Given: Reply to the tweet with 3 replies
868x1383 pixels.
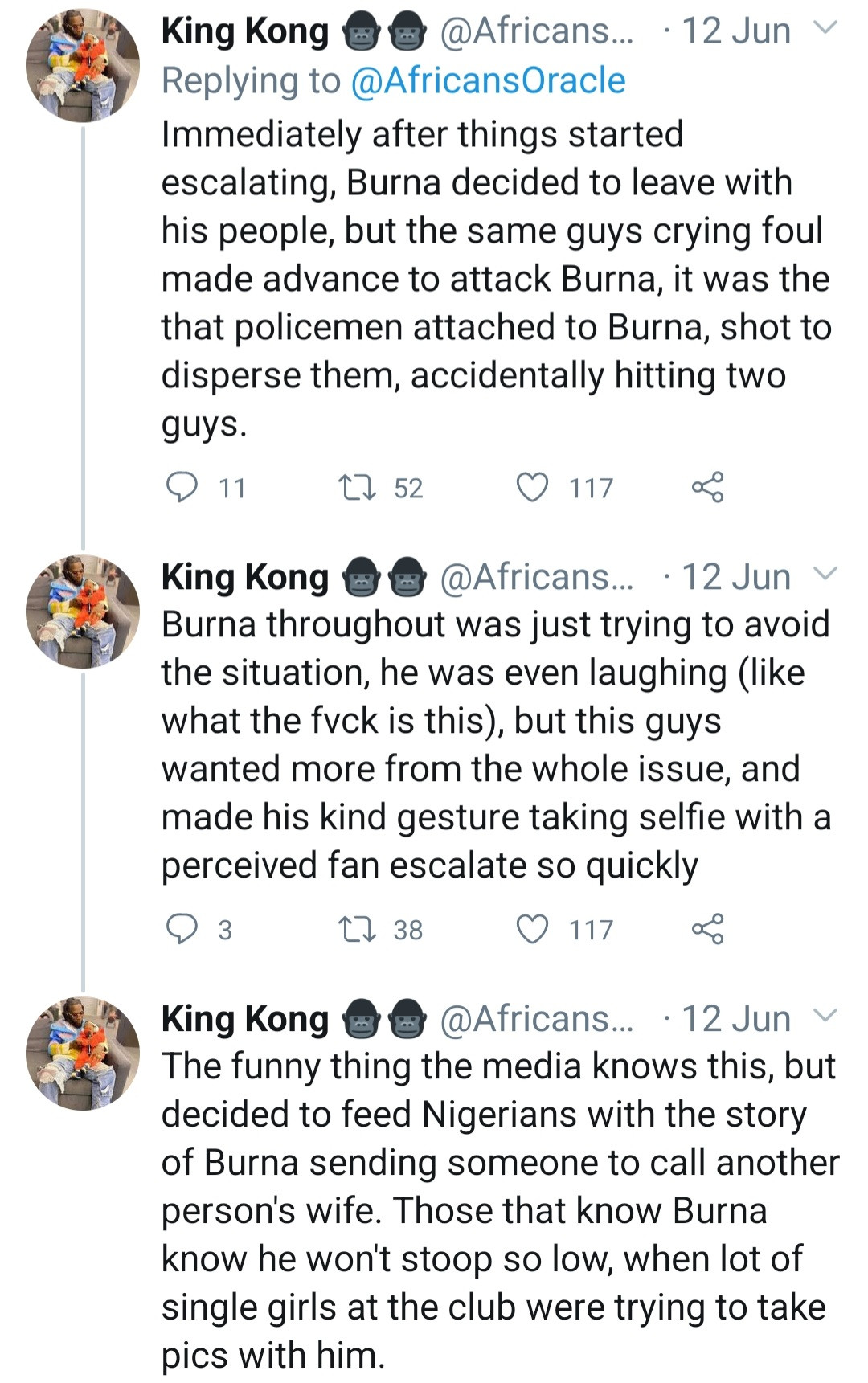Looking at the screenshot, I should 182,929.
